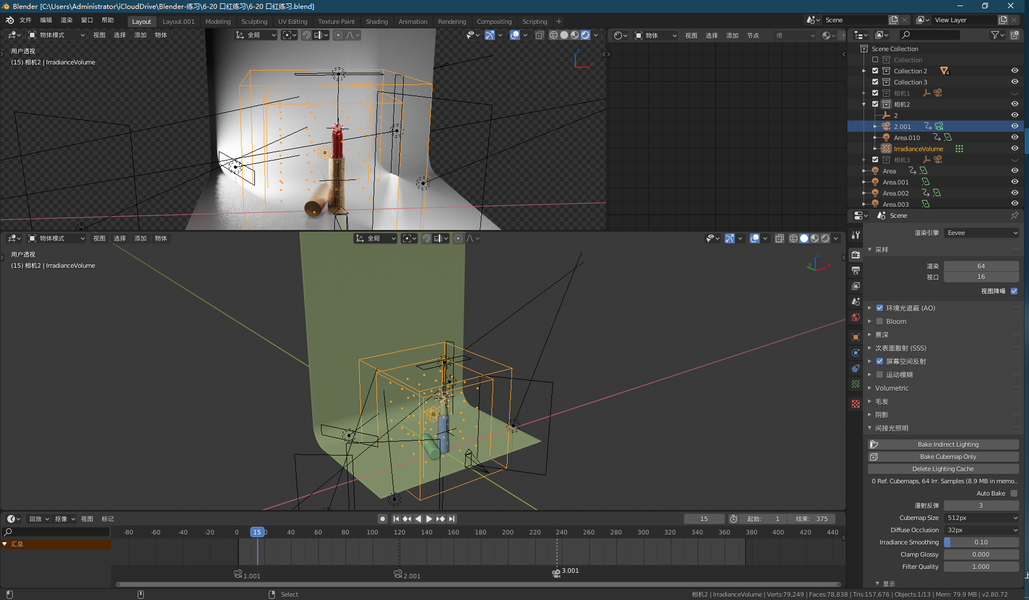Open the Output properties tab icon
Viewport: 1029px width, 600px height.
856,270
